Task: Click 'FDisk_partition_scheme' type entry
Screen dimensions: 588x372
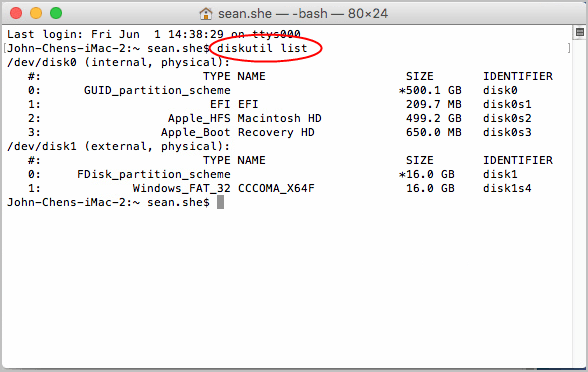Action: 154,174
